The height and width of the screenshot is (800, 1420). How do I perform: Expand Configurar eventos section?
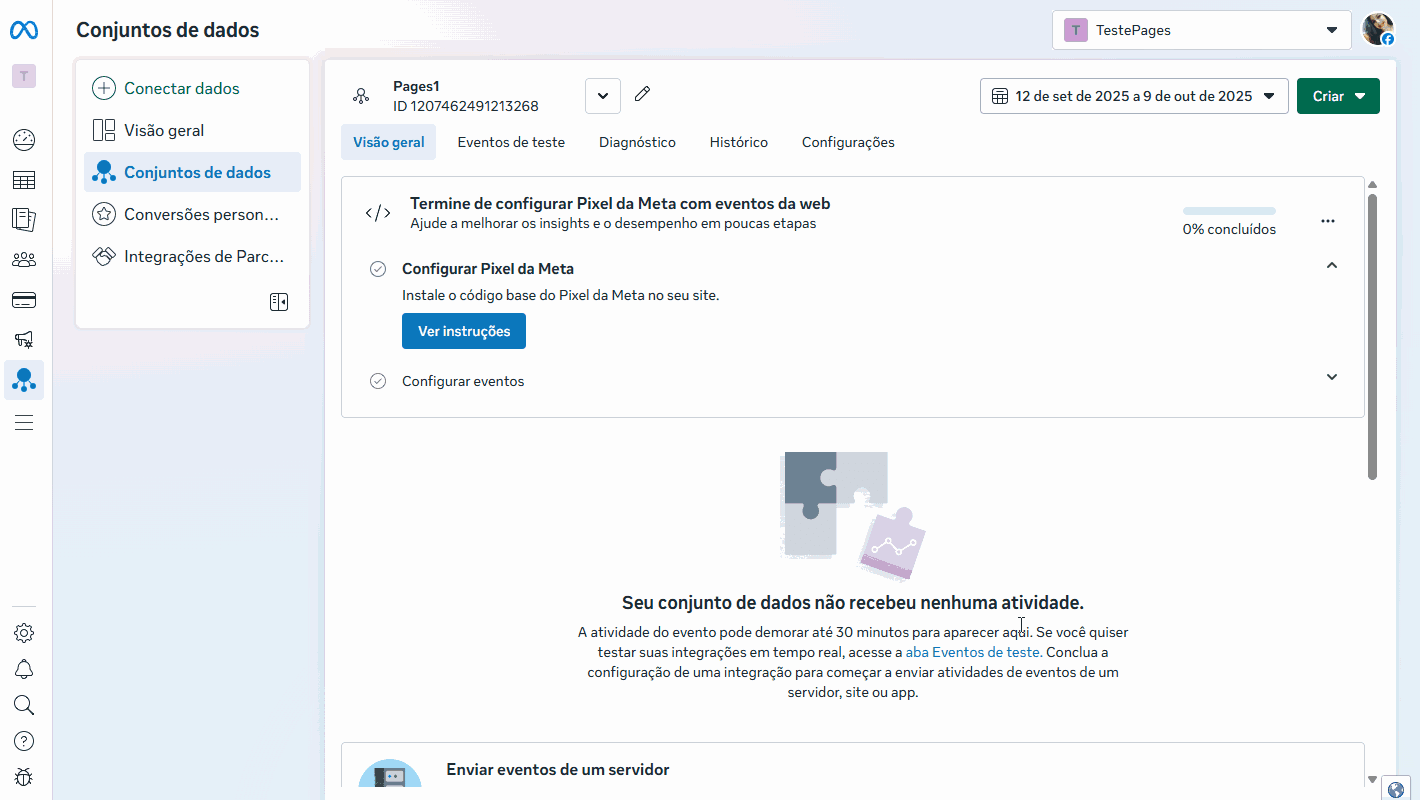coord(1331,377)
